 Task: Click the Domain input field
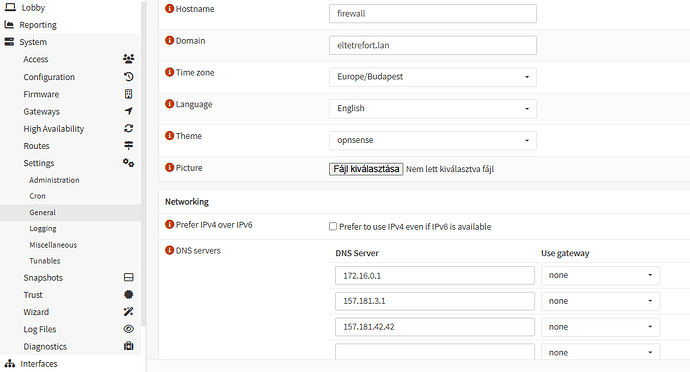(433, 45)
